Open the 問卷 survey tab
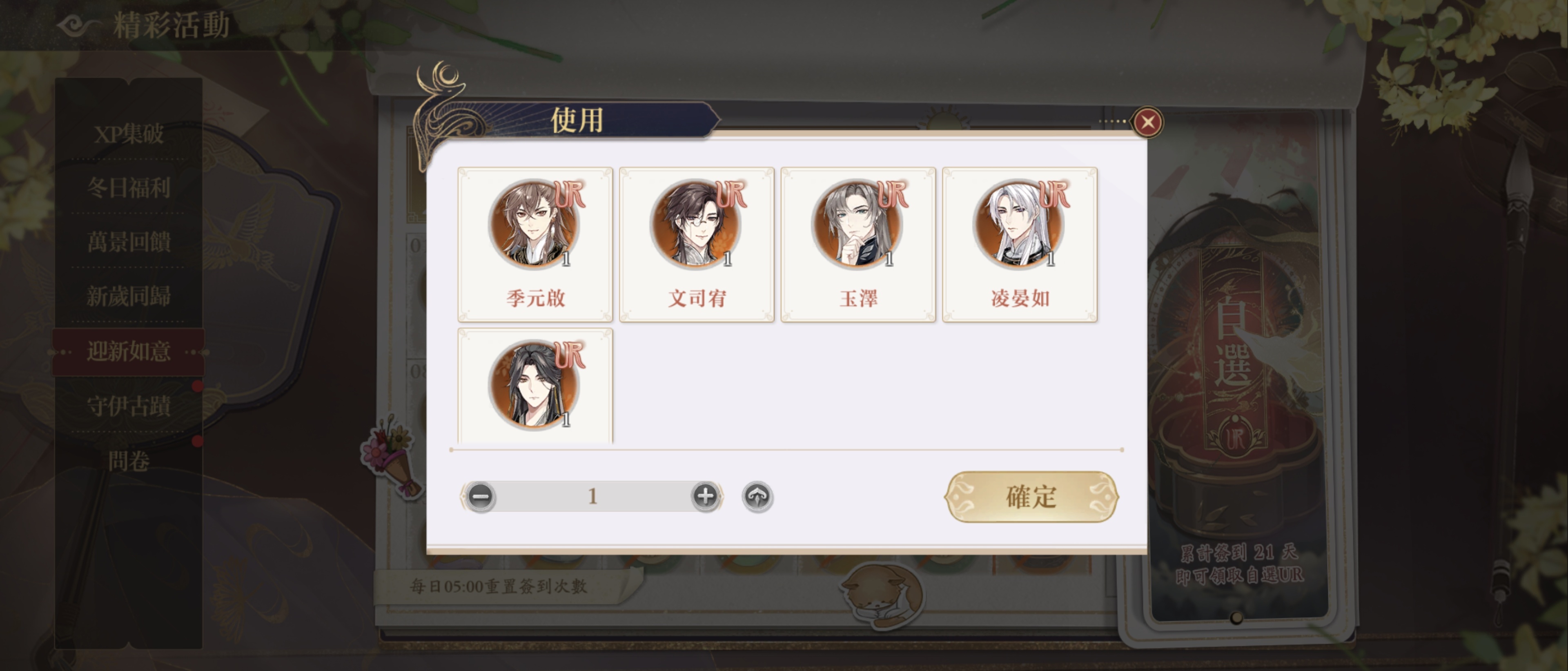The image size is (1568, 671). (x=129, y=460)
